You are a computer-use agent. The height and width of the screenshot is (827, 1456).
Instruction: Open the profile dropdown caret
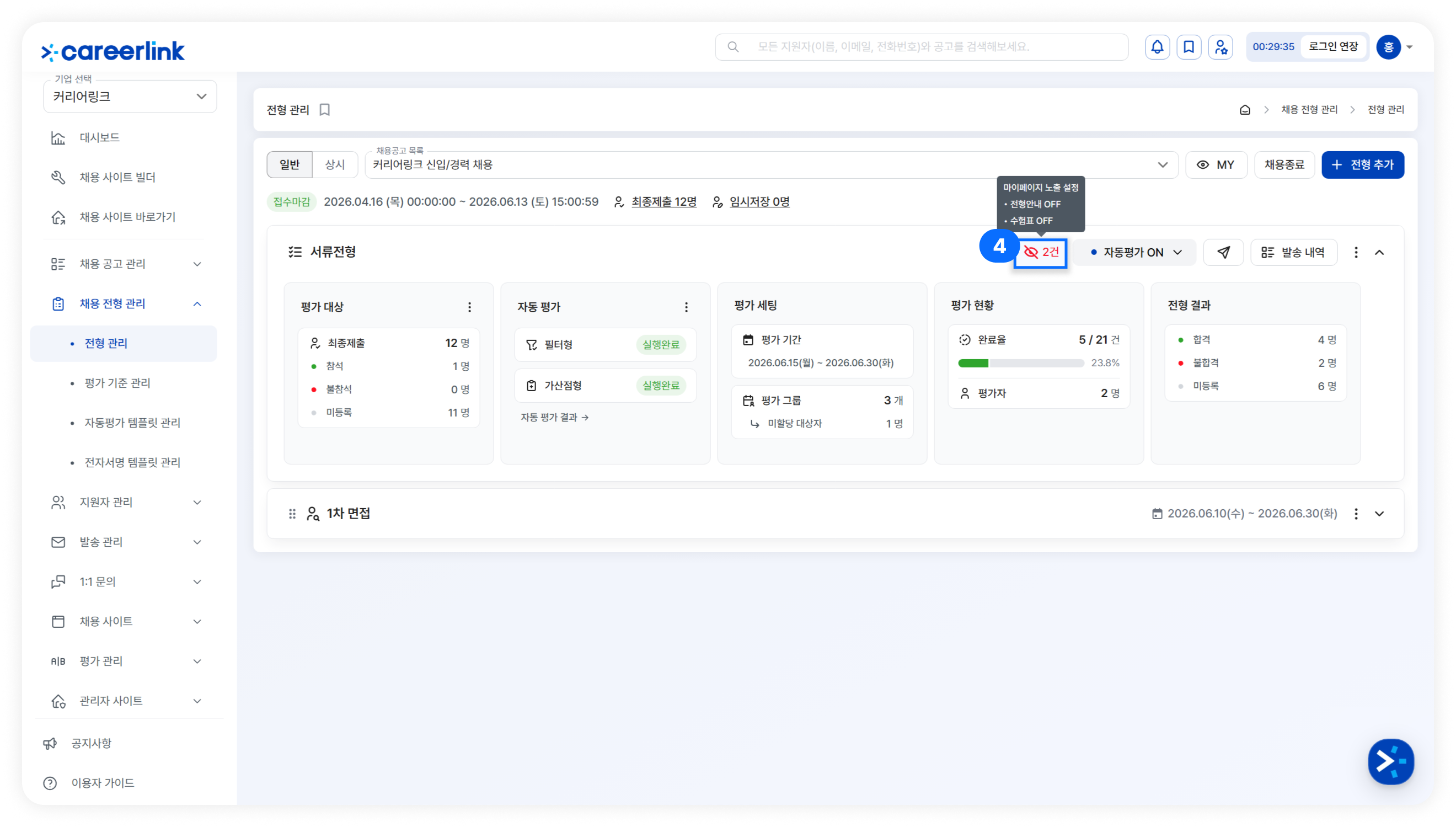[x=1409, y=47]
